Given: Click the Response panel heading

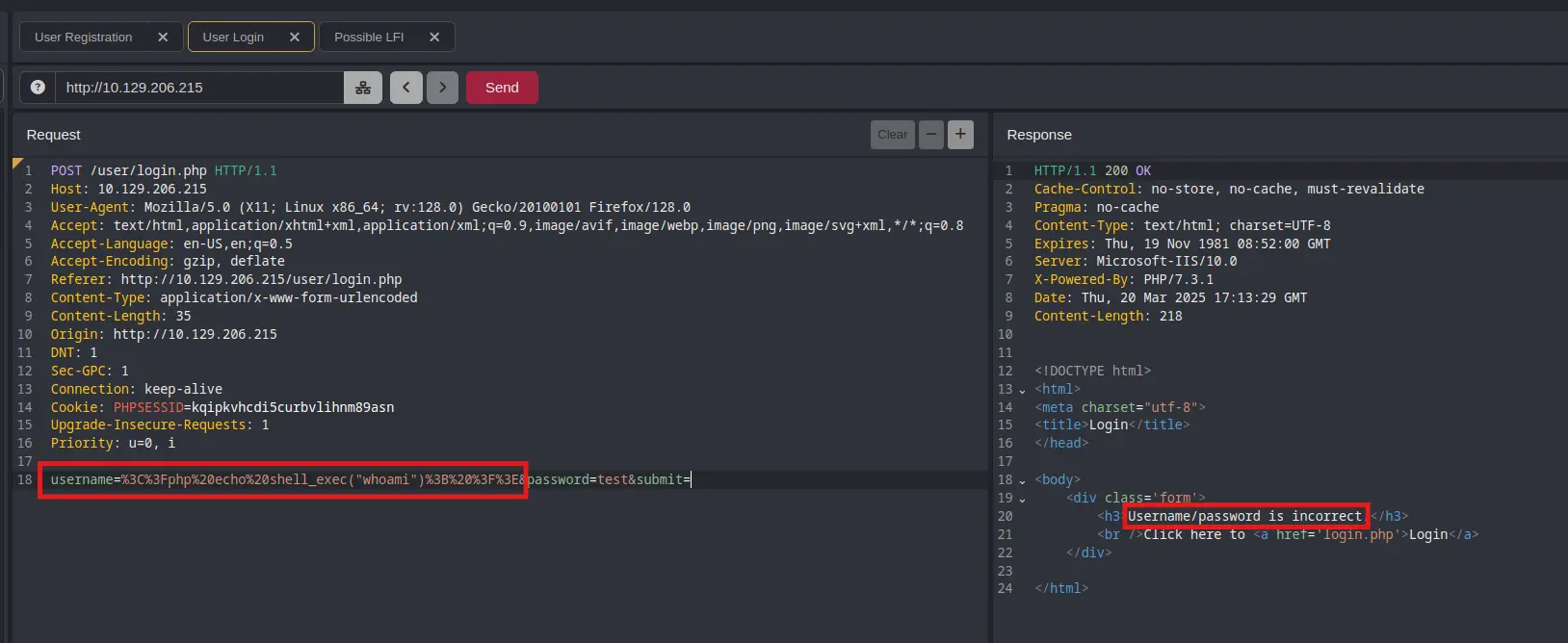Looking at the screenshot, I should (1039, 135).
